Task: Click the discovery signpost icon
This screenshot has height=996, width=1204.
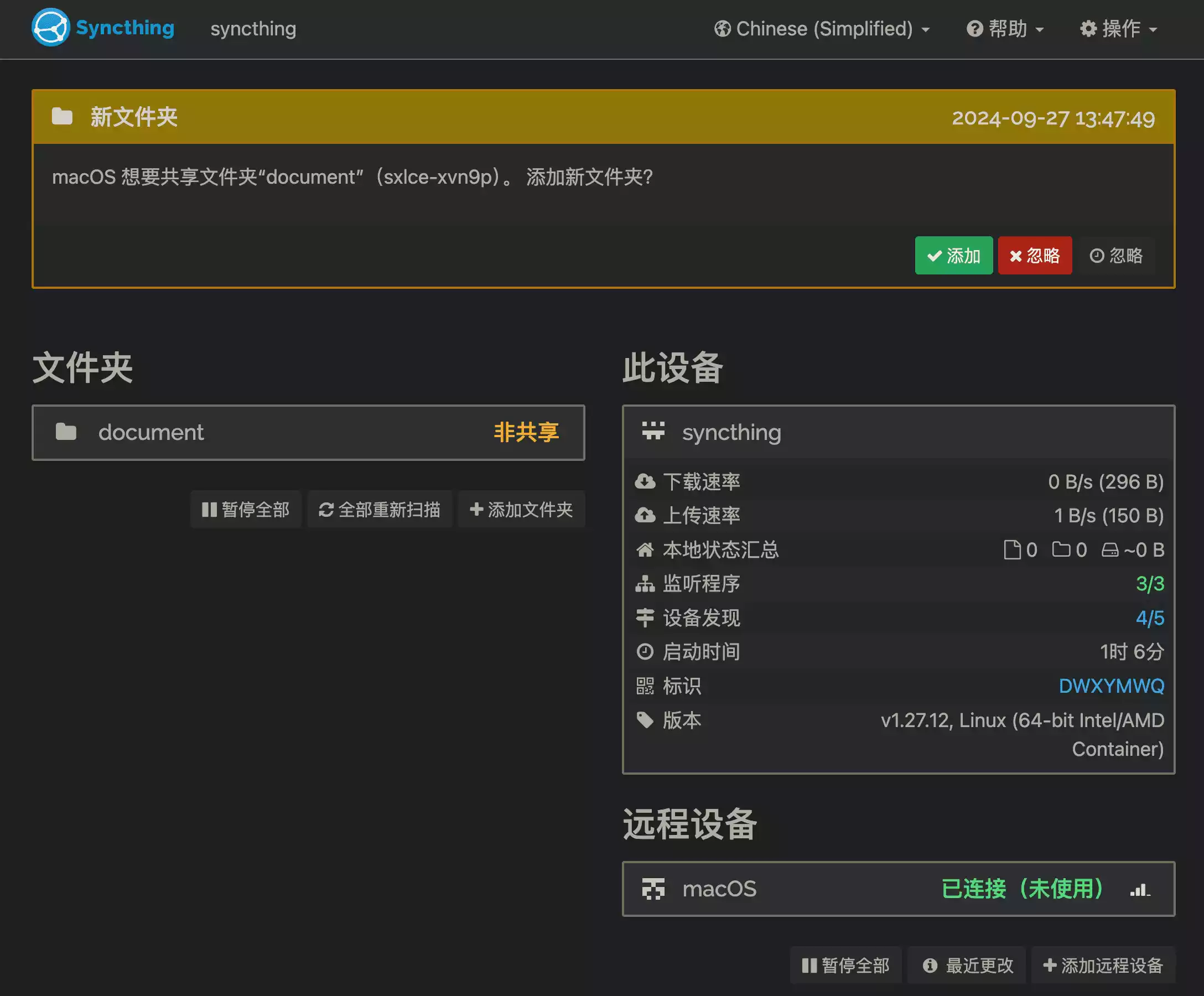Action: [645, 618]
